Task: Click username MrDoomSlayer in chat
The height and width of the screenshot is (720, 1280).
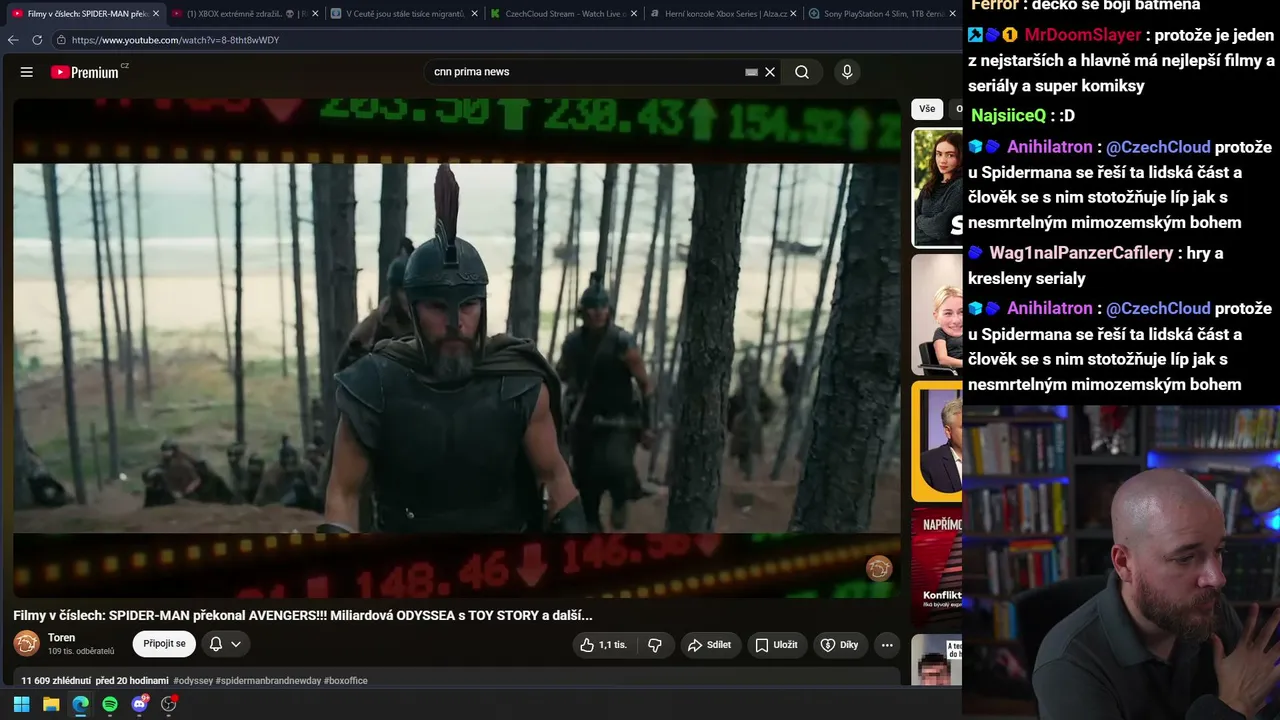Action: pyautogui.click(x=1082, y=35)
